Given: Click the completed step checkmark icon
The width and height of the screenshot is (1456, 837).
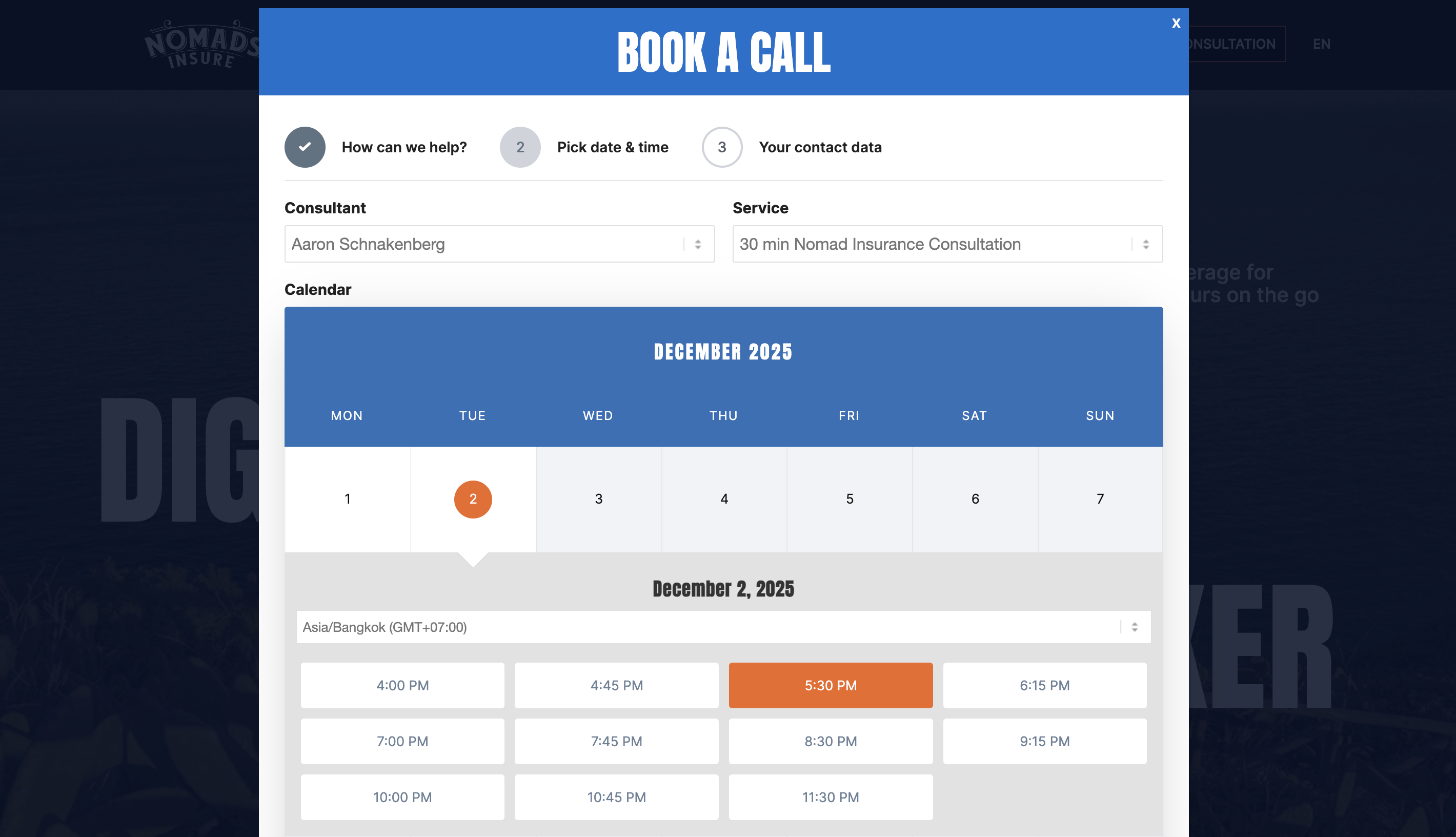Looking at the screenshot, I should point(305,147).
